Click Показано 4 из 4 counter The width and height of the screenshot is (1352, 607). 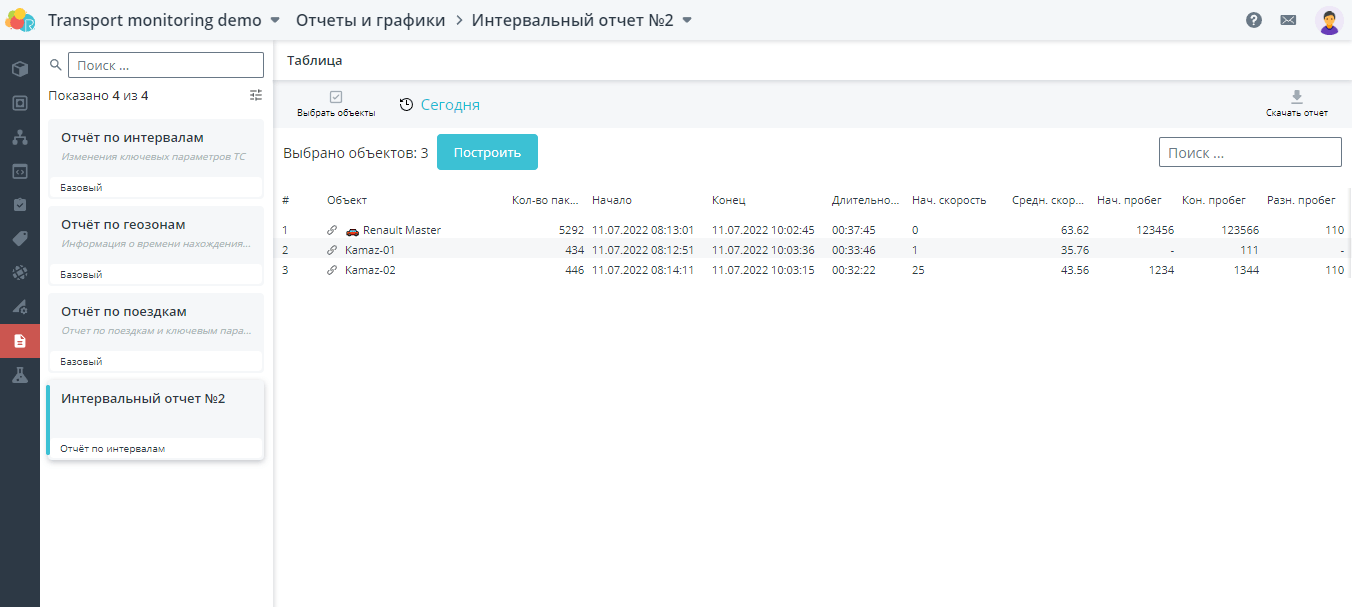pos(98,96)
